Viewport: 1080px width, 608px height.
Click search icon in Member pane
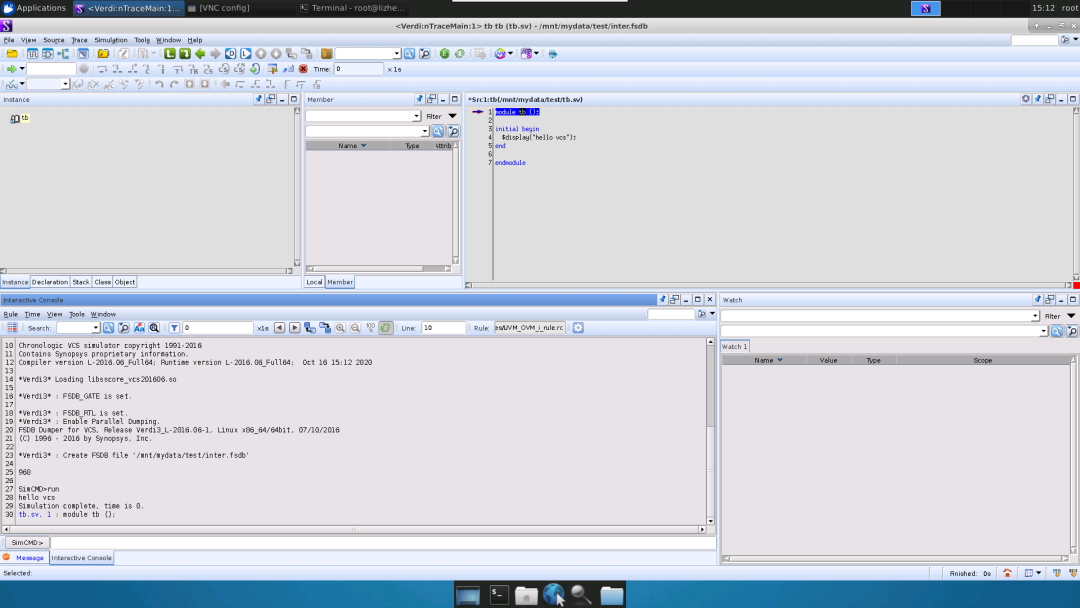tap(437, 131)
